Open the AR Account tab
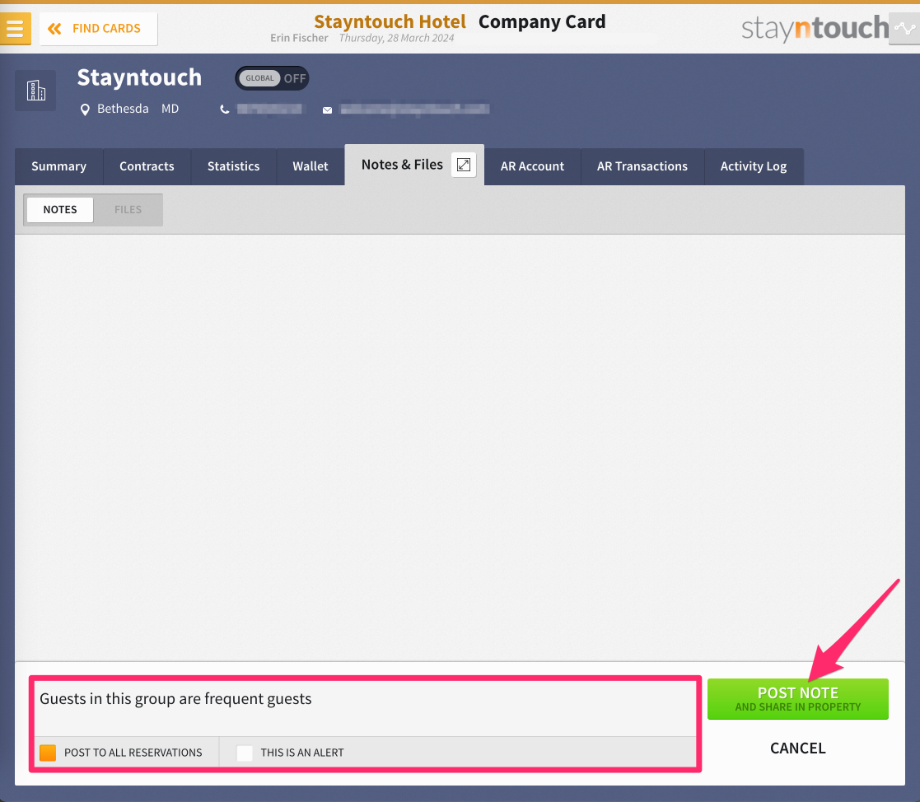Image resolution: width=920 pixels, height=802 pixels. 532,167
